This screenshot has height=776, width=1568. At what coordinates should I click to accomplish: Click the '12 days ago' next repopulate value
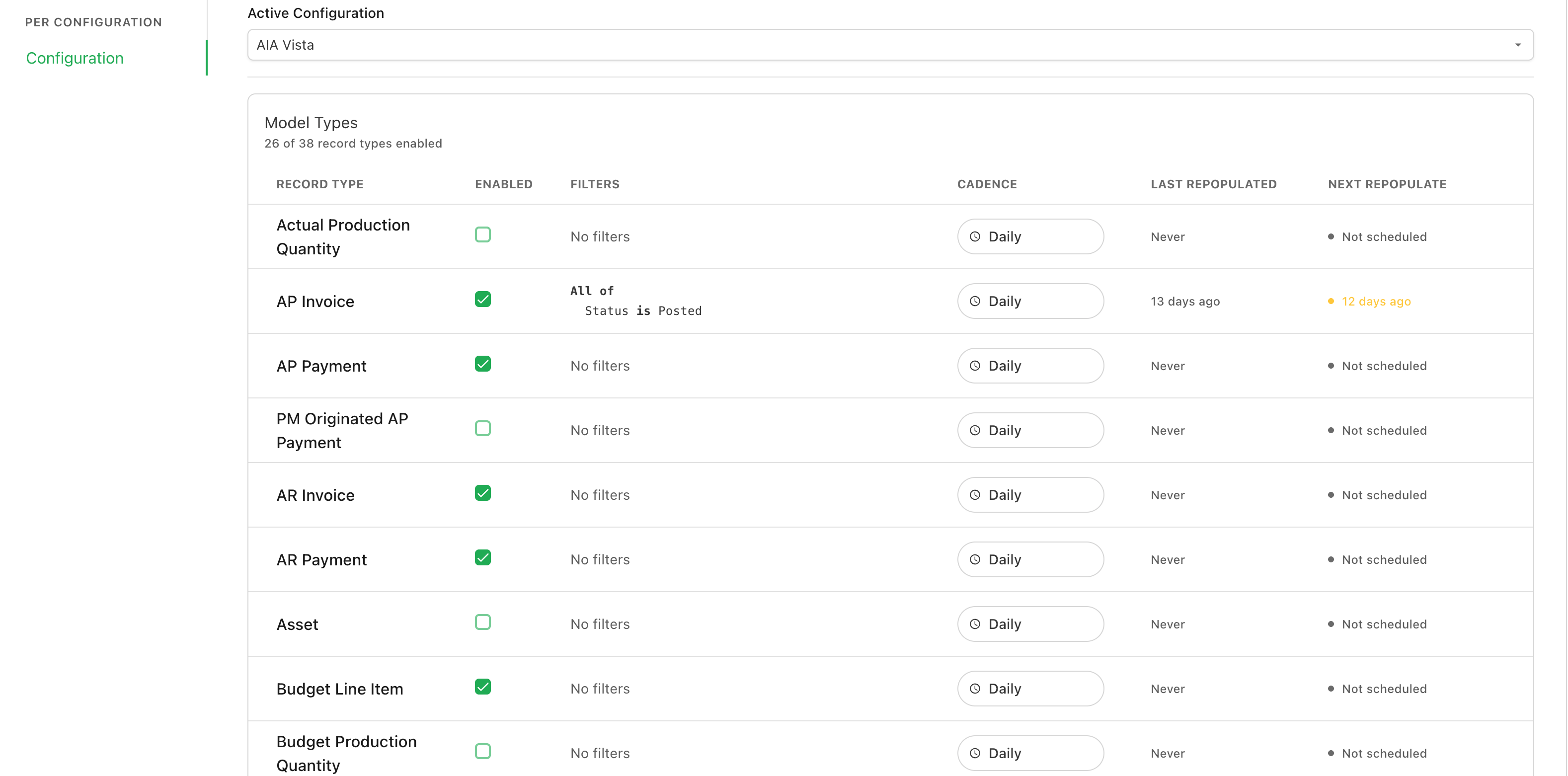pyautogui.click(x=1376, y=301)
